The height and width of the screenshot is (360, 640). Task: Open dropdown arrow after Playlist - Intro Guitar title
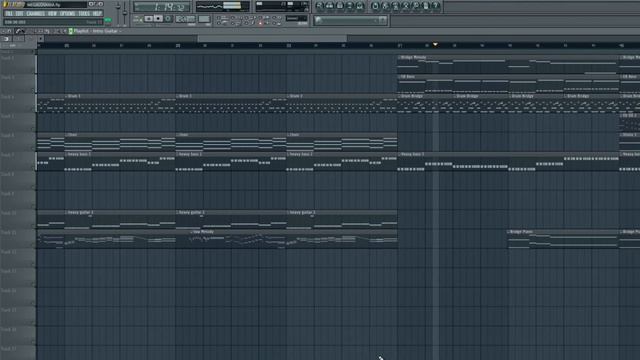120,31
